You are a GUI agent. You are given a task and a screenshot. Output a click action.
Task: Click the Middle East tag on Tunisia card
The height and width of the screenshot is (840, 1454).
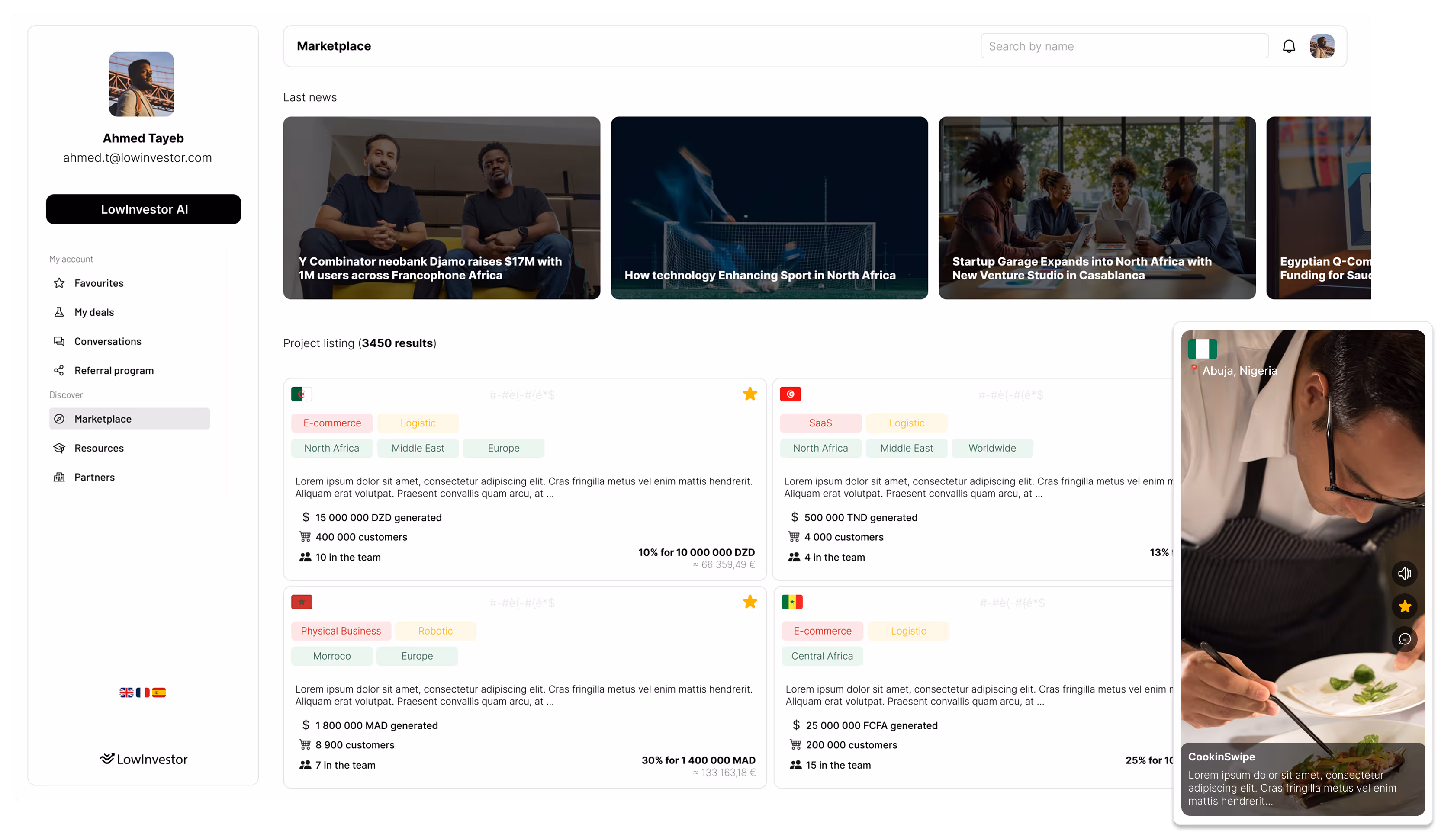[x=906, y=448]
